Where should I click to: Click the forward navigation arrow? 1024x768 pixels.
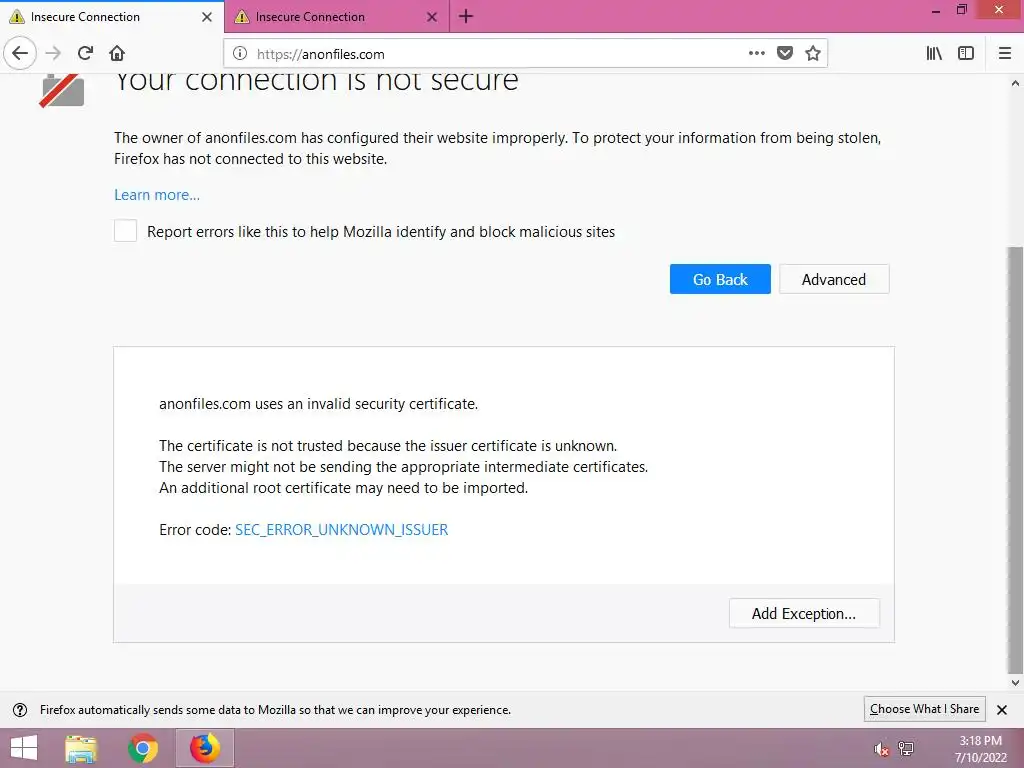[x=53, y=53]
